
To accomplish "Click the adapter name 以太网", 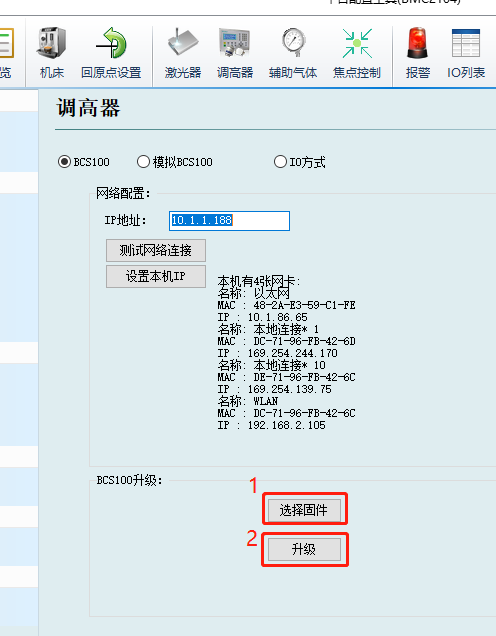I will click(272, 293).
